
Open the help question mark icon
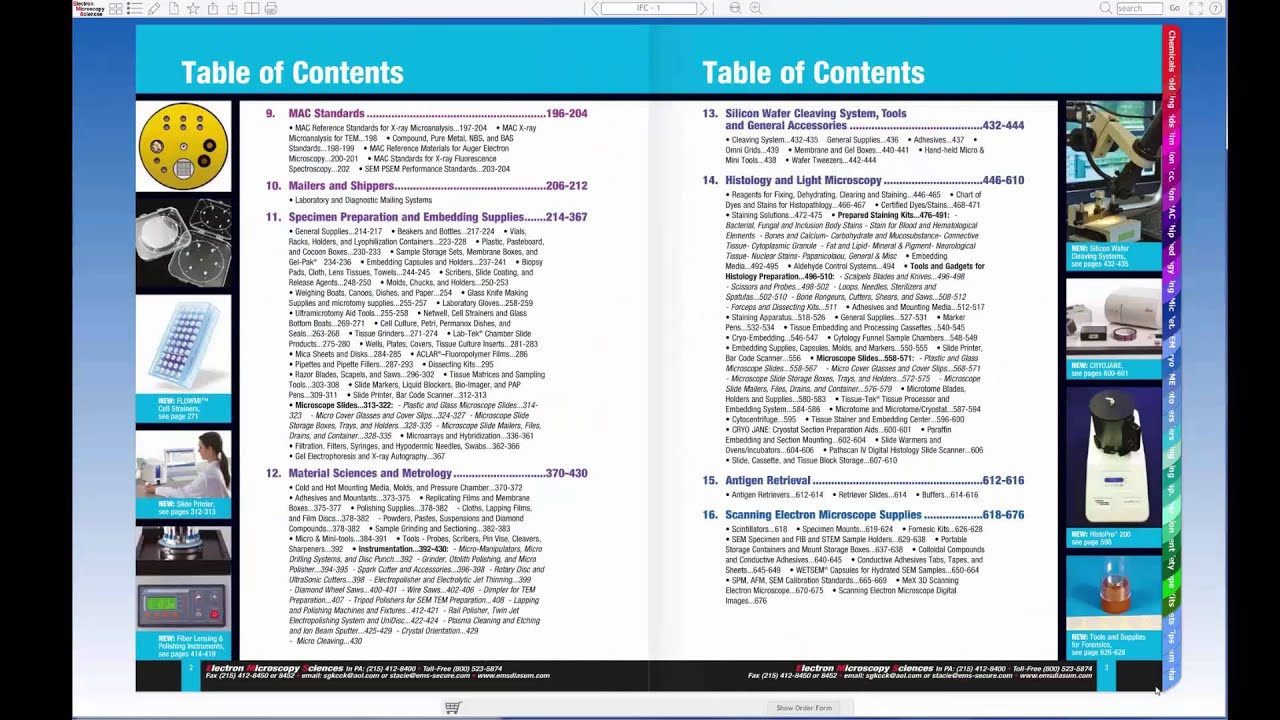coord(1216,8)
